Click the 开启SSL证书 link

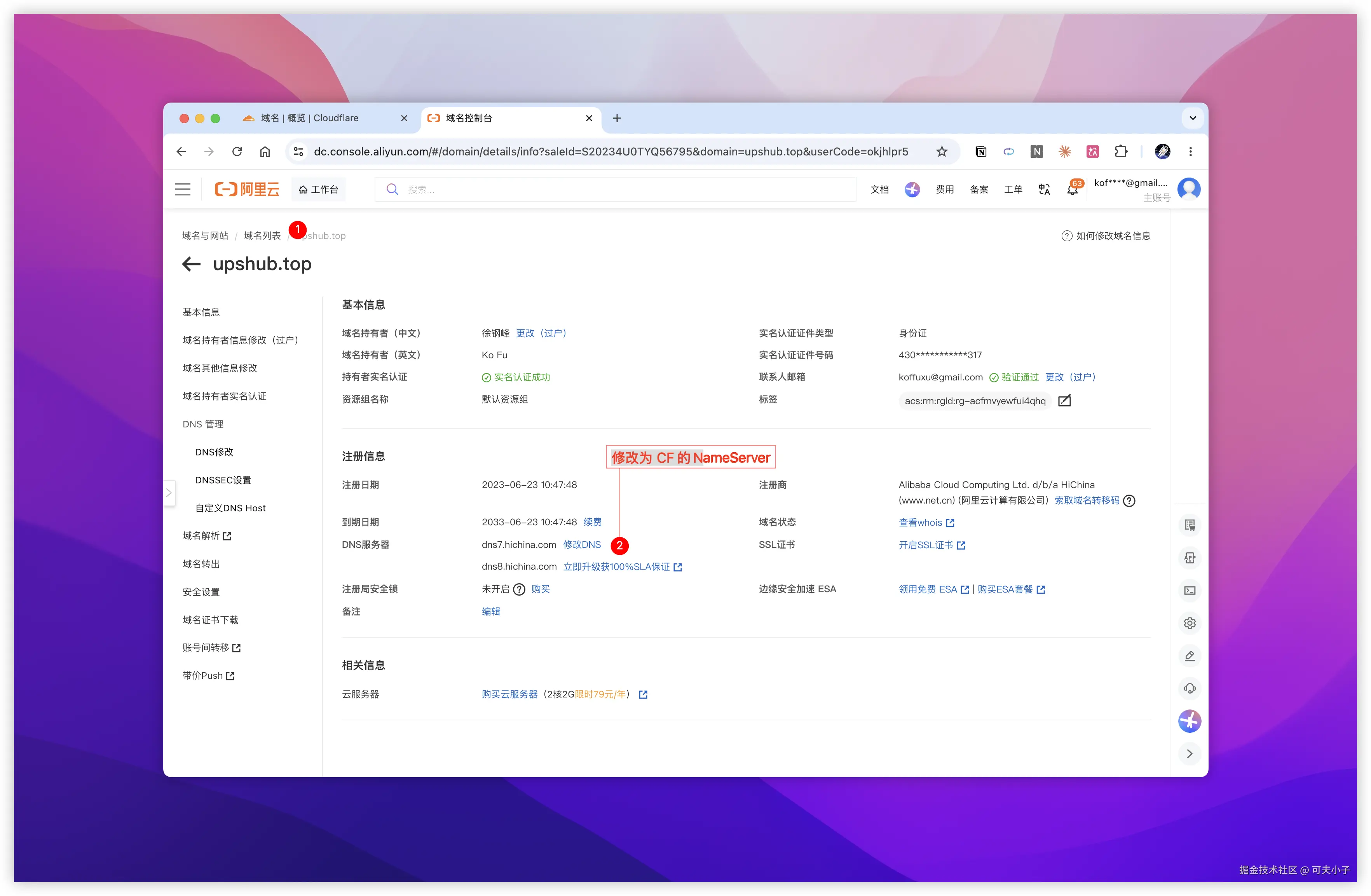coord(932,545)
